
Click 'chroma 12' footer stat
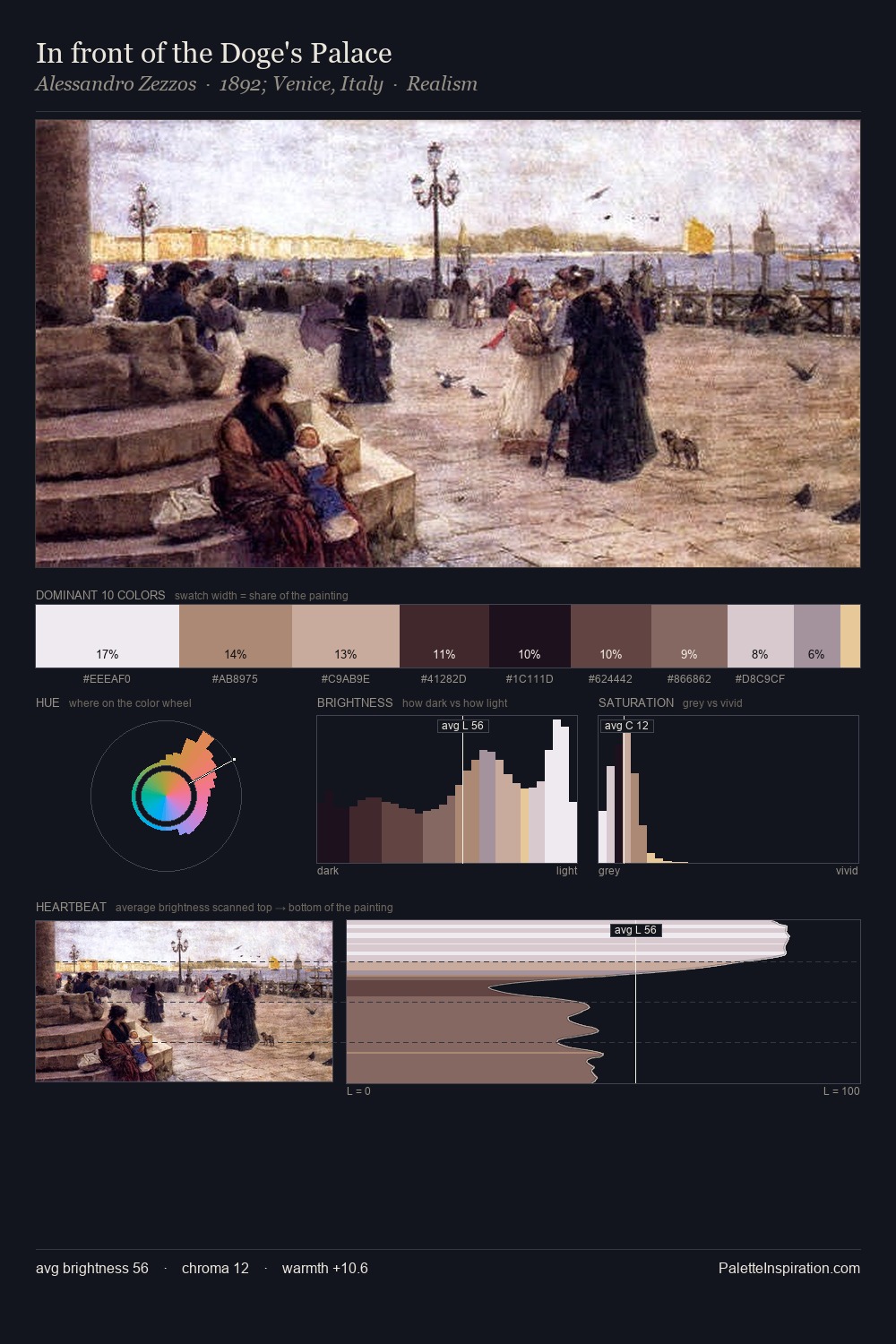[215, 1268]
